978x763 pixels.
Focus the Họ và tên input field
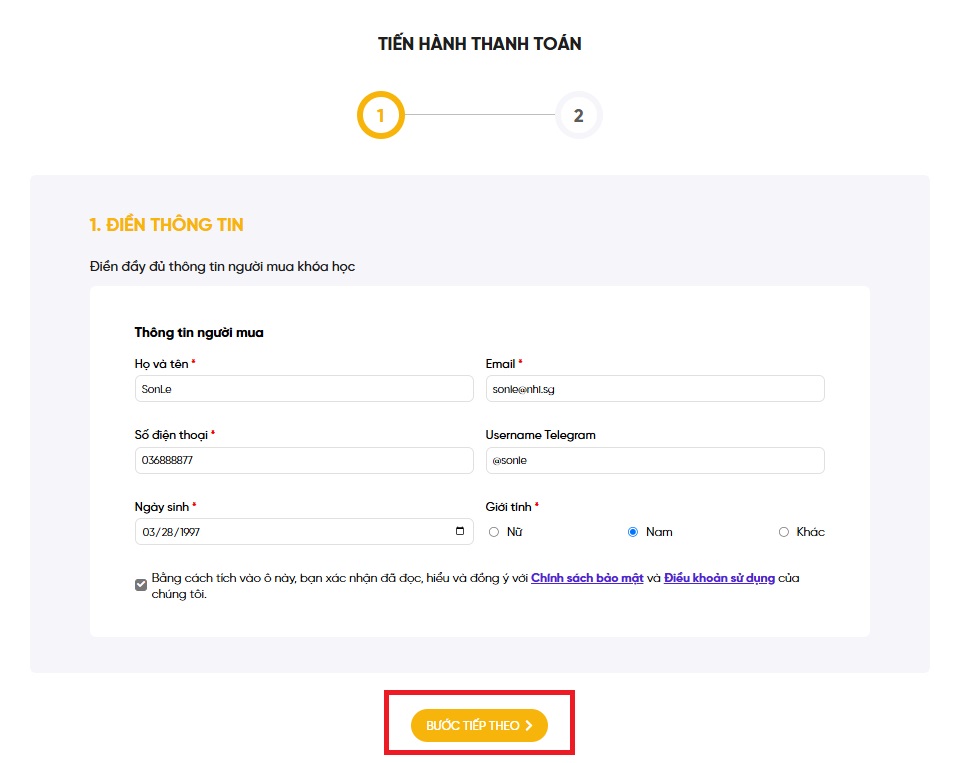[x=304, y=389]
